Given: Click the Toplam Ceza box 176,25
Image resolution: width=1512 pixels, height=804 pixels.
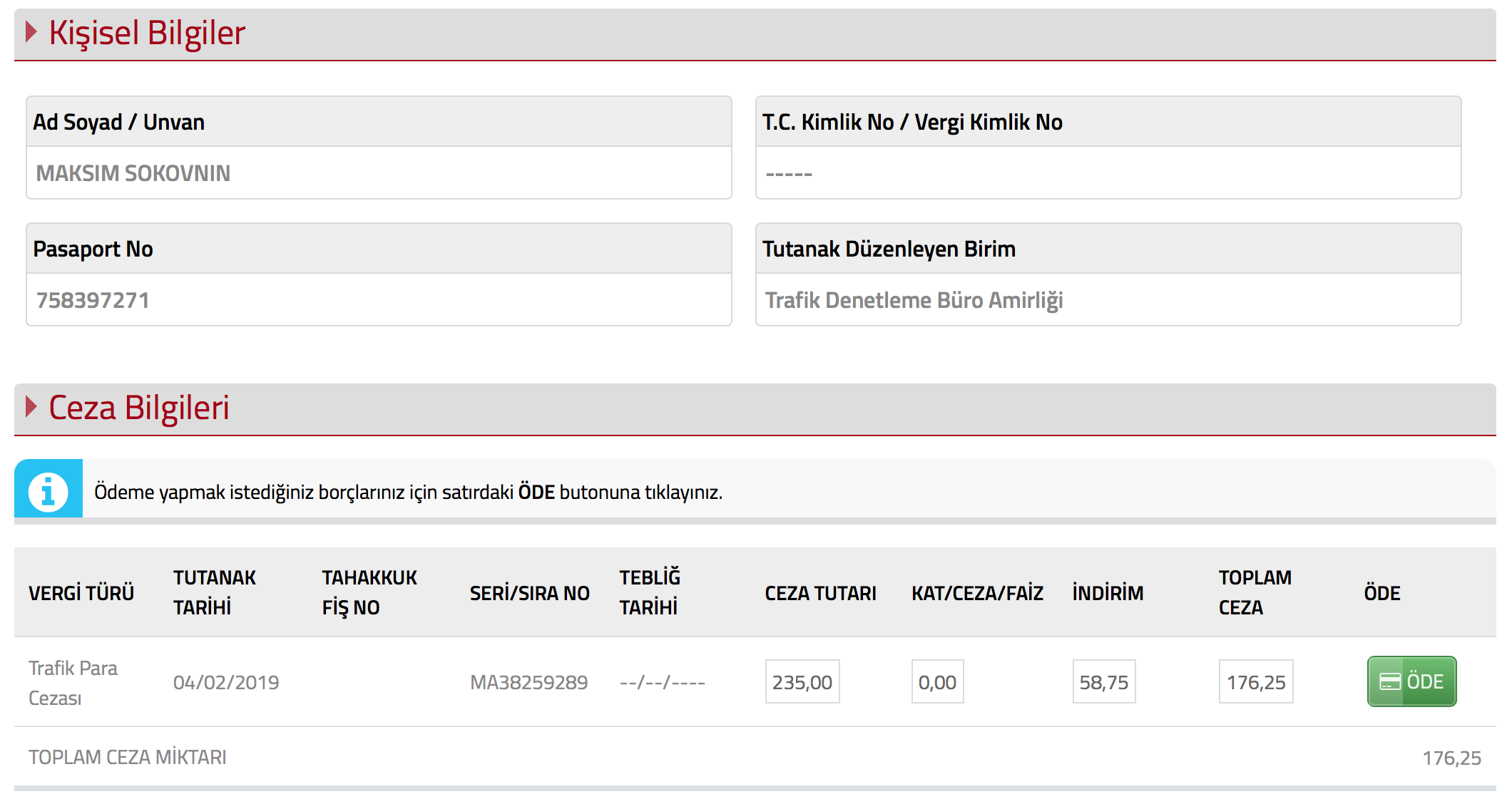Looking at the screenshot, I should 1255,682.
